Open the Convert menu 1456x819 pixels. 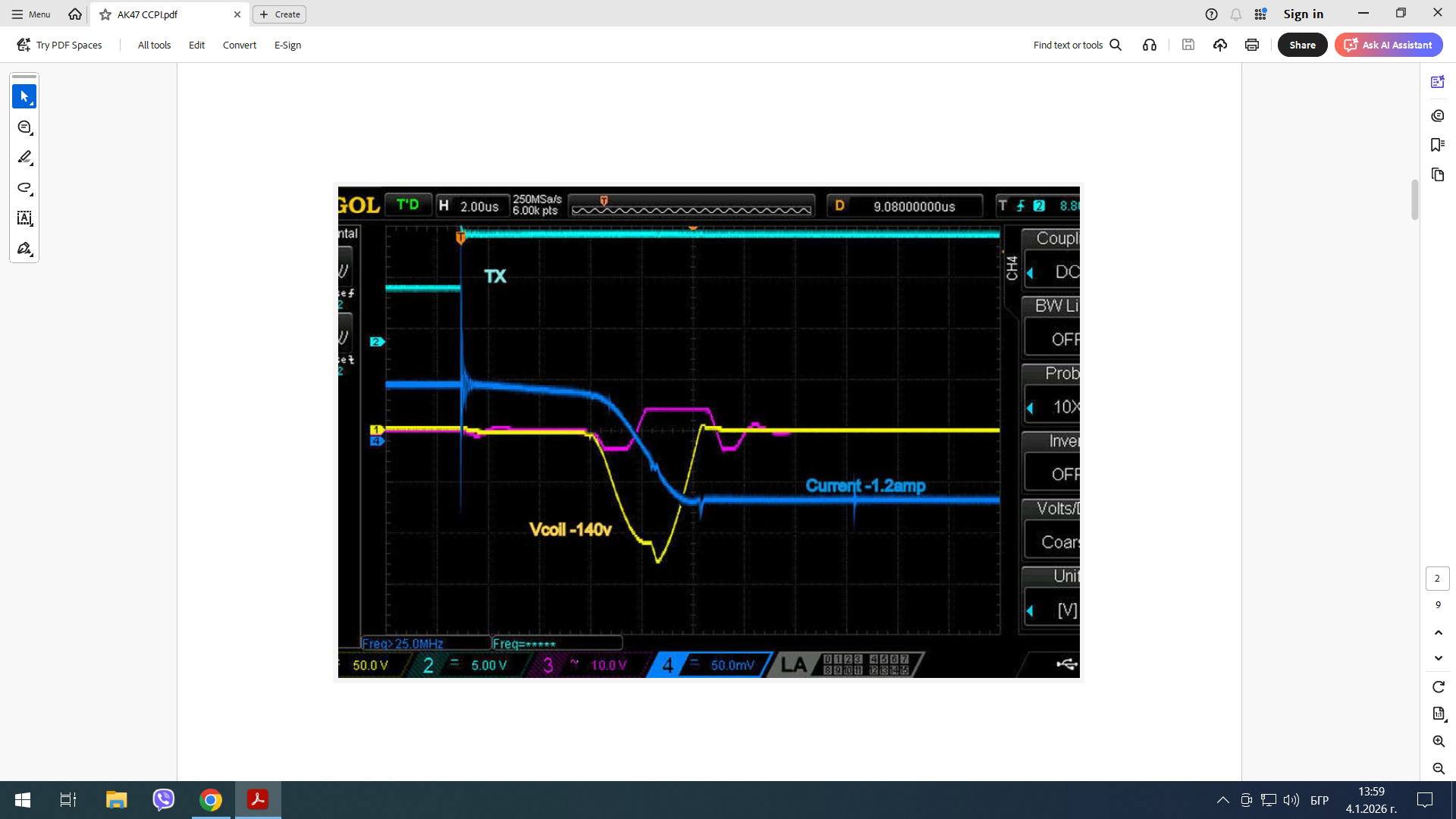pos(240,45)
